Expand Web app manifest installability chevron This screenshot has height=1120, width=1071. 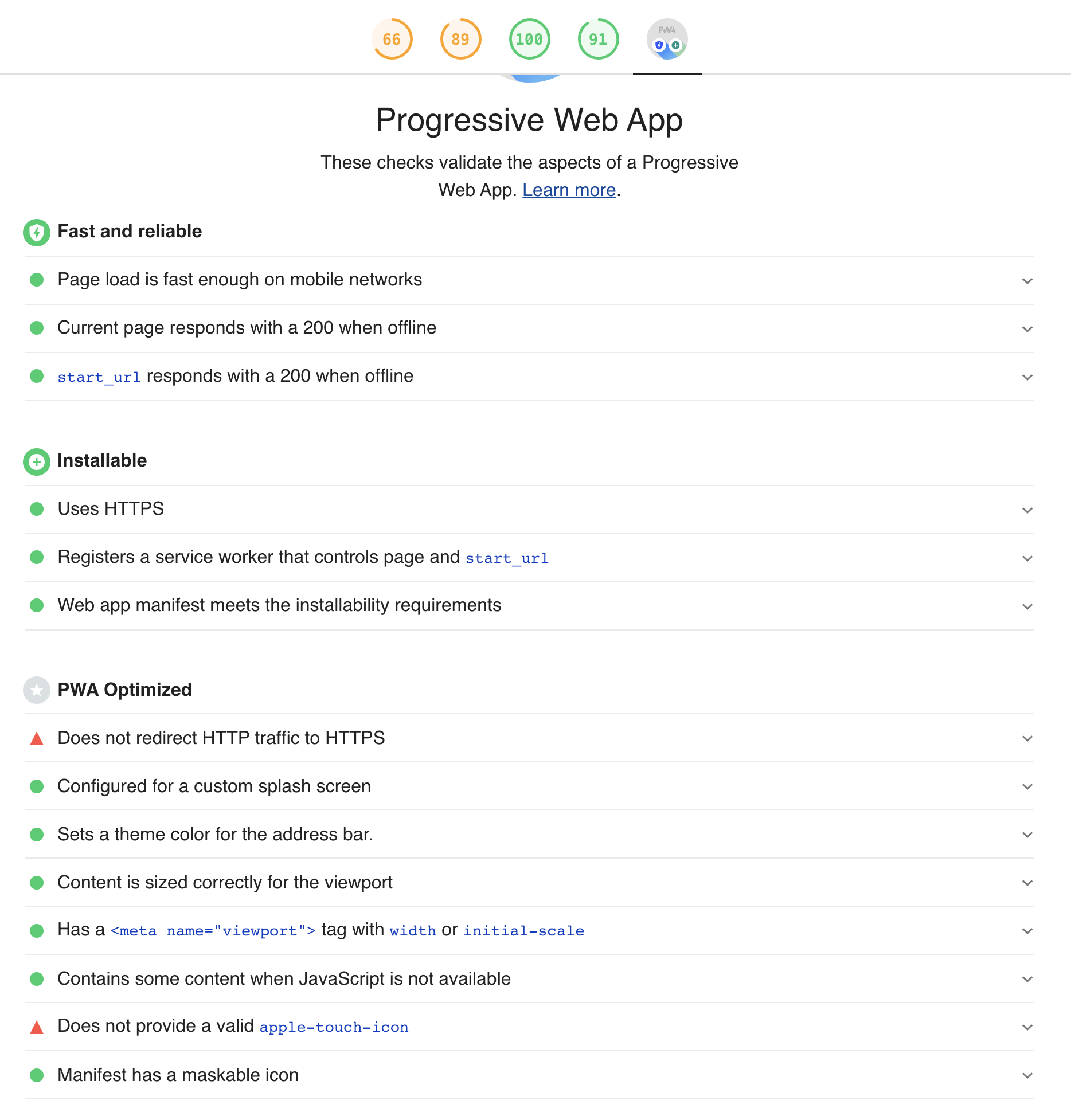tap(1027, 606)
